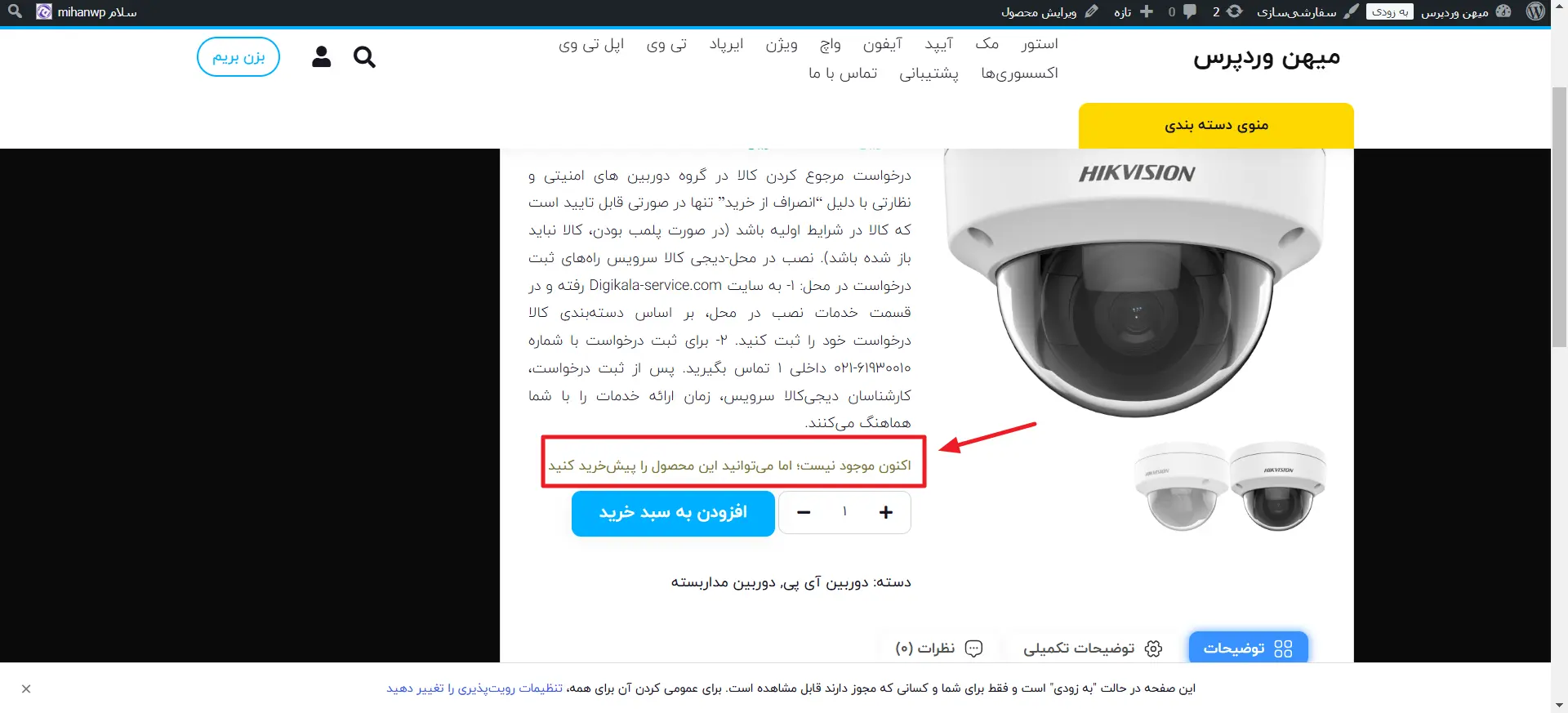The width and height of the screenshot is (1568, 713).
Task: Click ویرایش محصول in the admin bar
Action: (1039, 11)
